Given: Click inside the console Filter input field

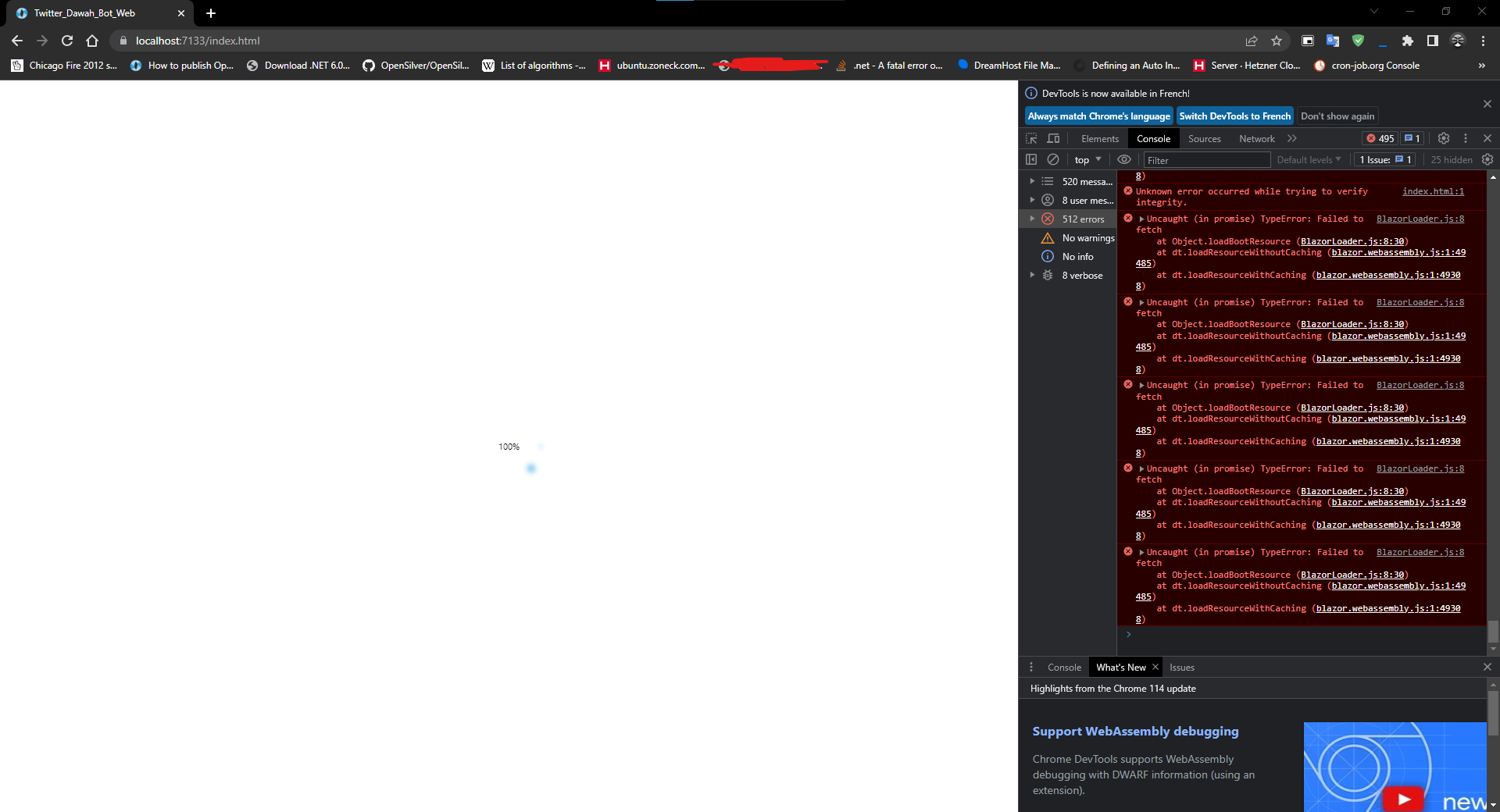Looking at the screenshot, I should pos(1207,159).
